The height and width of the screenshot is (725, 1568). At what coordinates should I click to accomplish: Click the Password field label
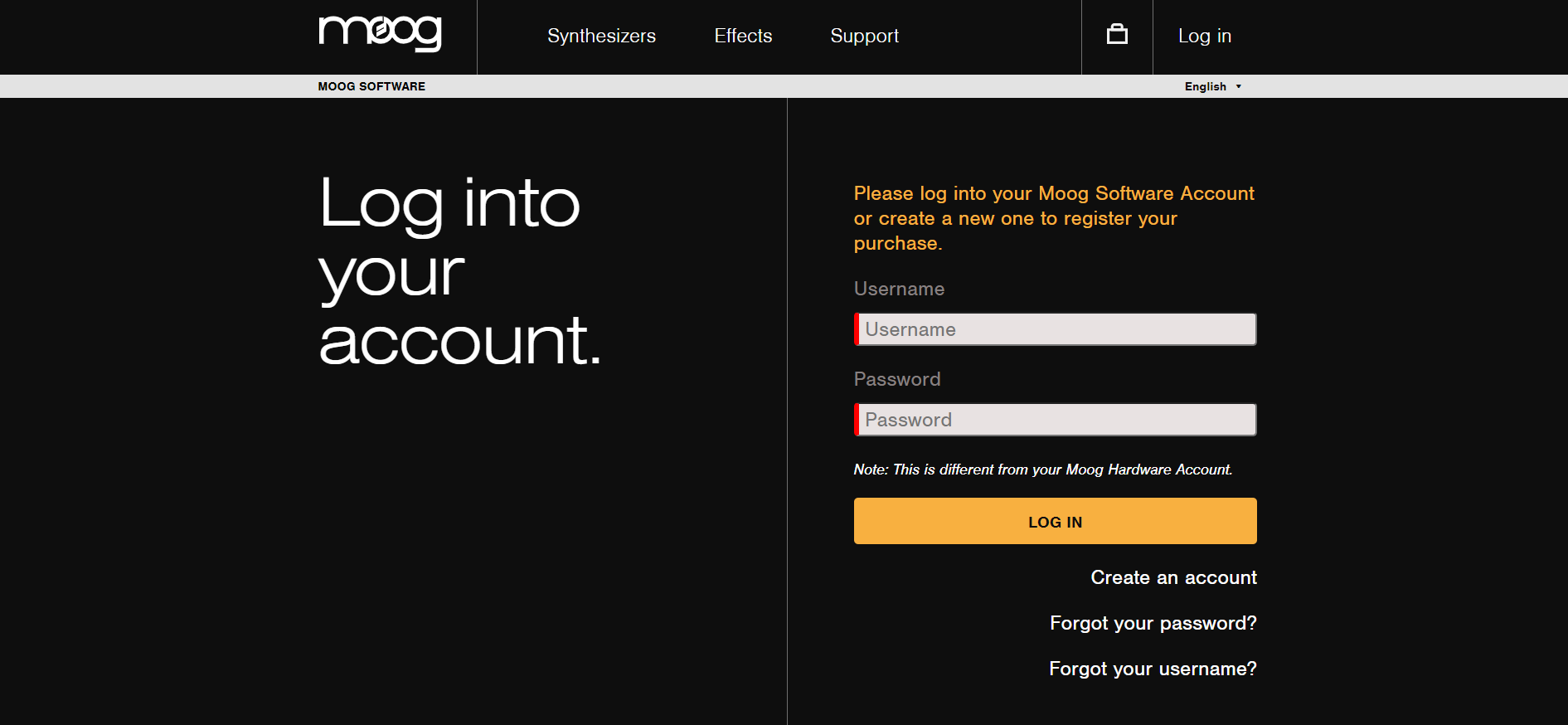coord(897,379)
